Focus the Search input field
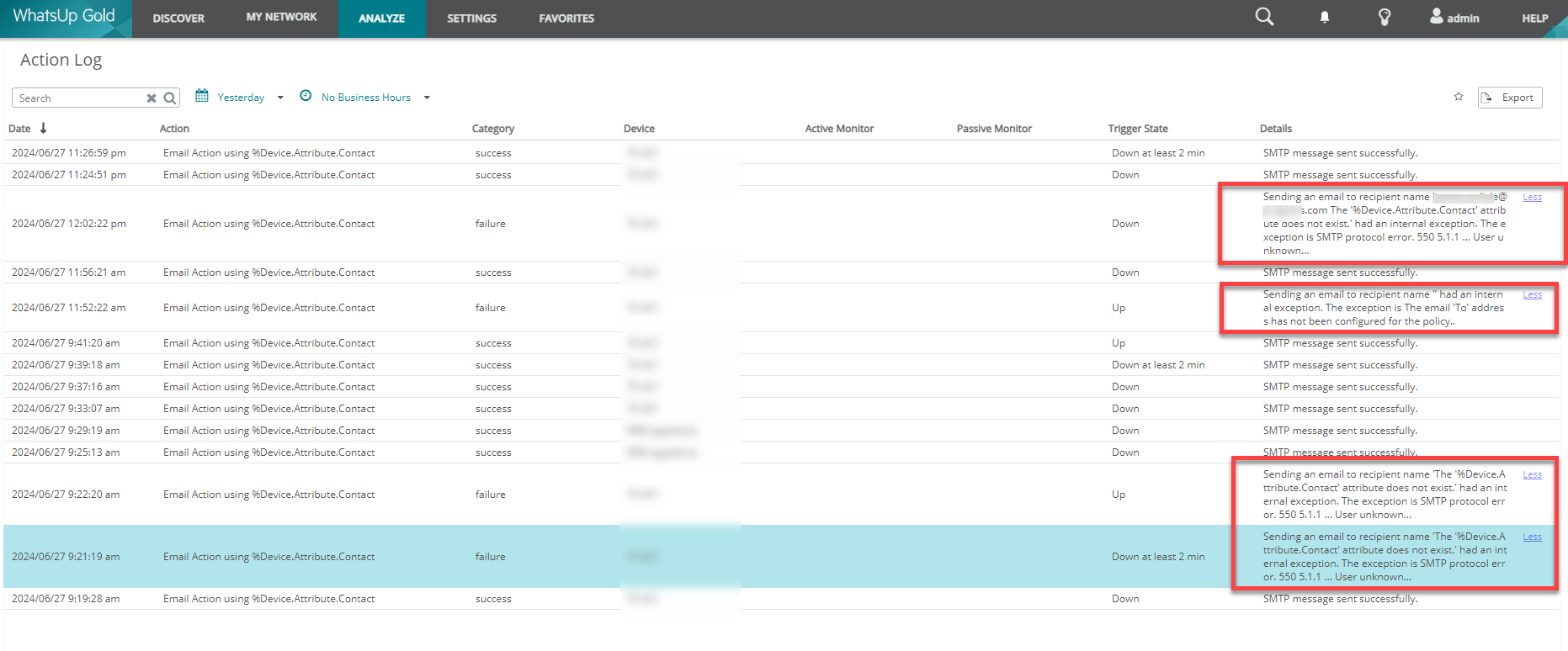The height and width of the screenshot is (651, 1568). pos(80,98)
